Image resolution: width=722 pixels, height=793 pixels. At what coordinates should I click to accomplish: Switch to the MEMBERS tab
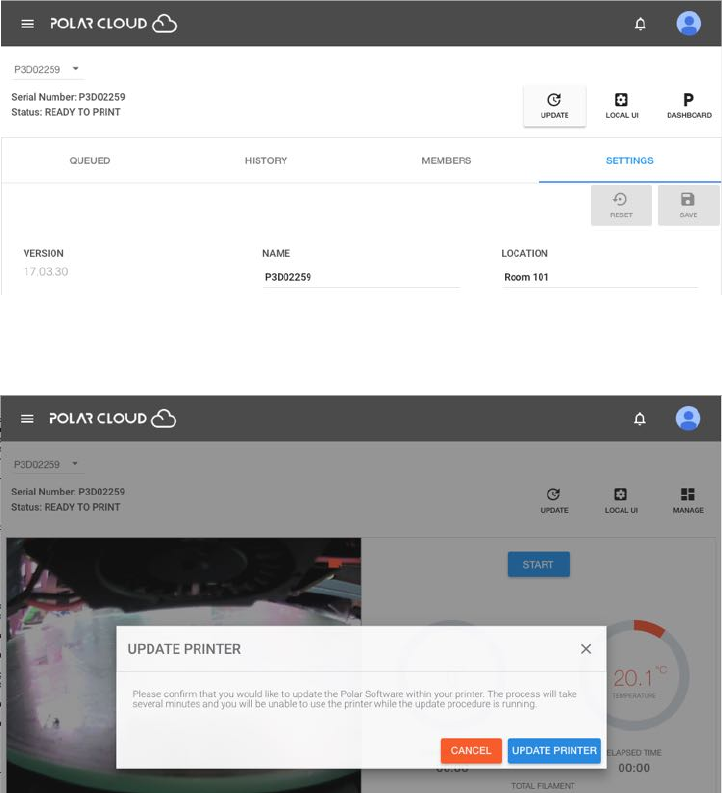tap(446, 160)
